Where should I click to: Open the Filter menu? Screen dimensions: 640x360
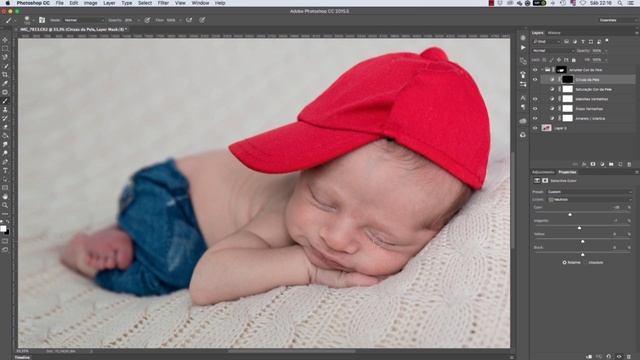163,3
